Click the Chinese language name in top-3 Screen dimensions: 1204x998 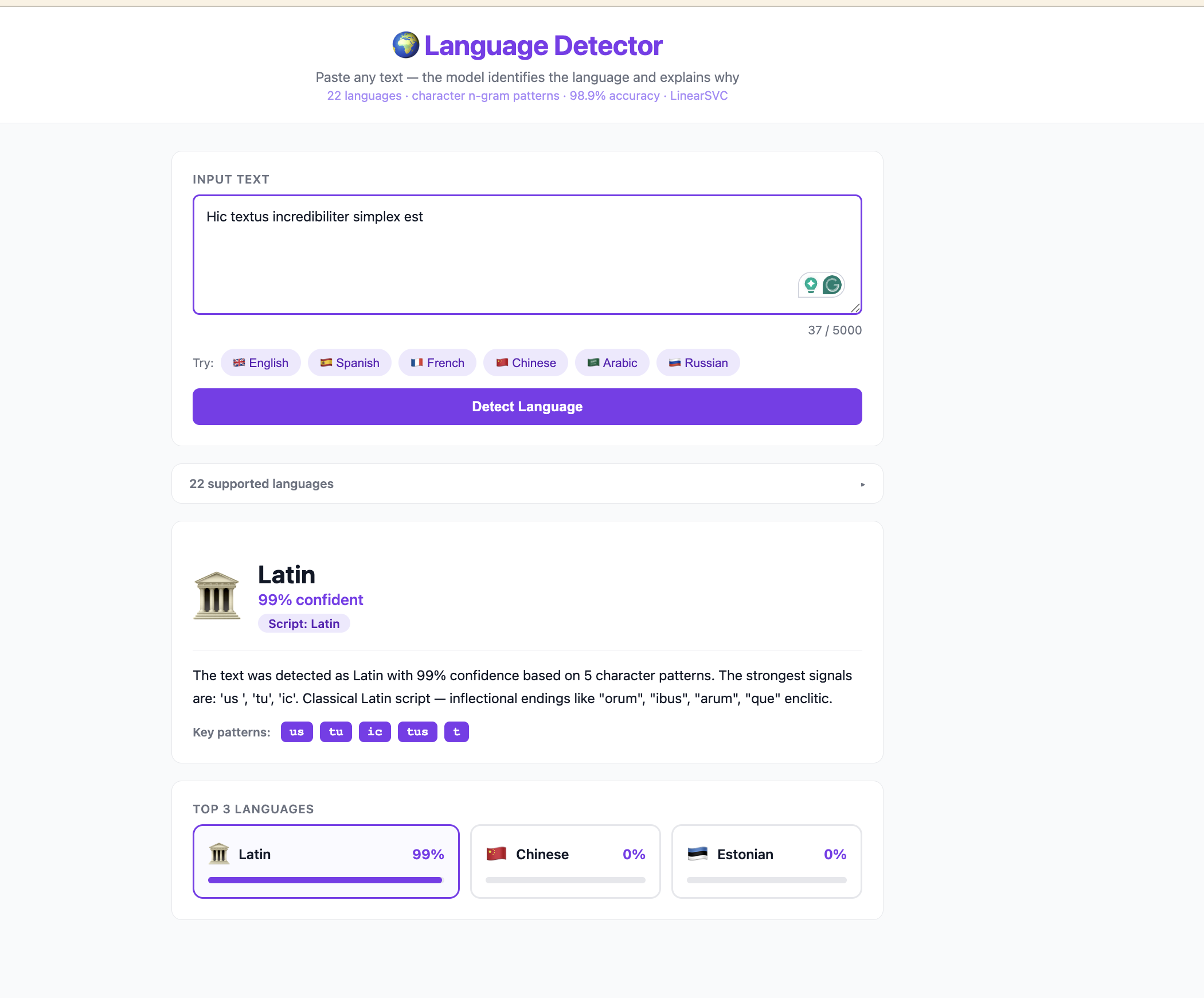pos(542,854)
